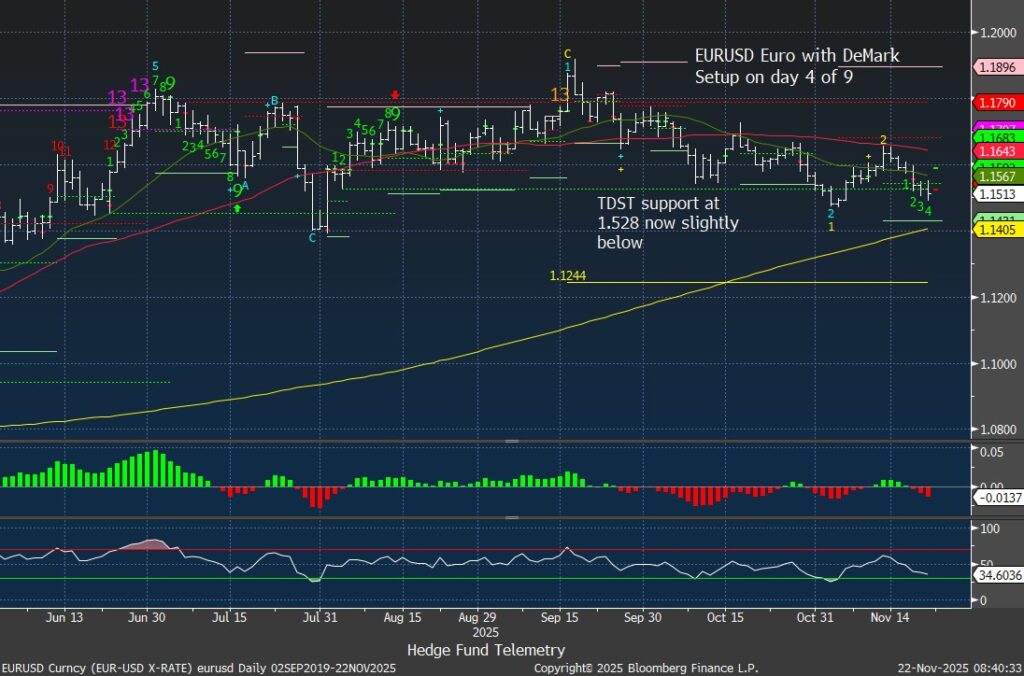Grab the divider handle between histogram and RSI panels
The height and width of the screenshot is (676, 1024).
[512, 517]
